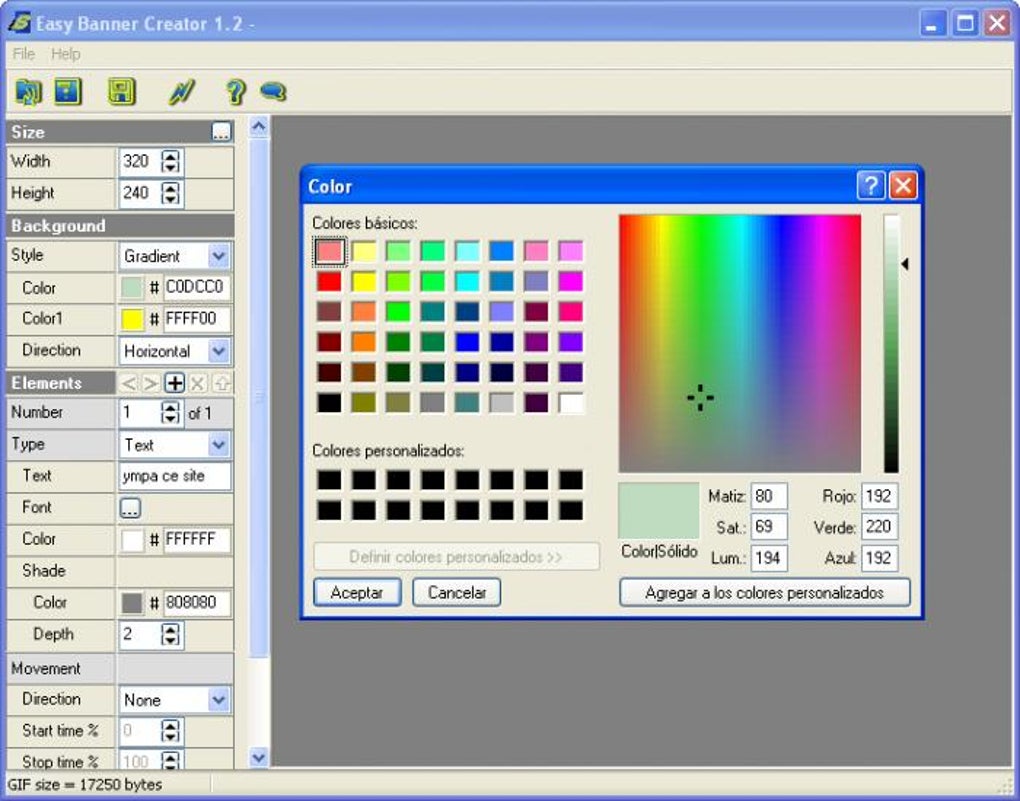Click the Cancelar button
Viewport: 1020px width, 801px height.
(457, 593)
